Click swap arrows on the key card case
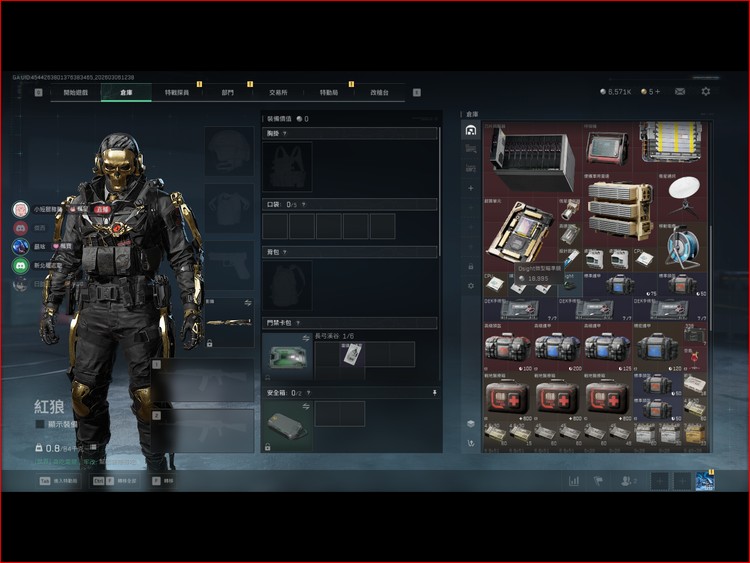Image resolution: width=750 pixels, height=563 pixels. click(306, 338)
